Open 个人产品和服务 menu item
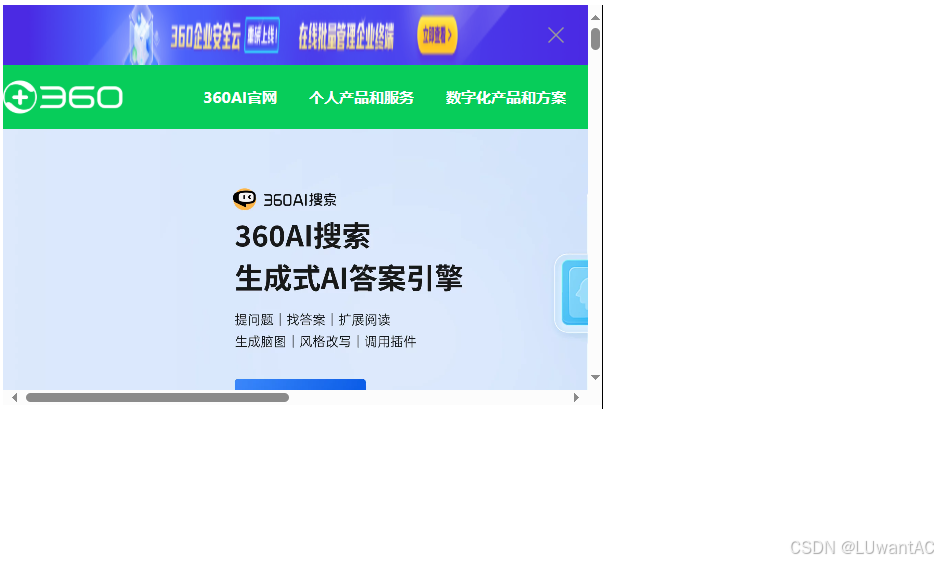938x563 pixels. click(361, 98)
